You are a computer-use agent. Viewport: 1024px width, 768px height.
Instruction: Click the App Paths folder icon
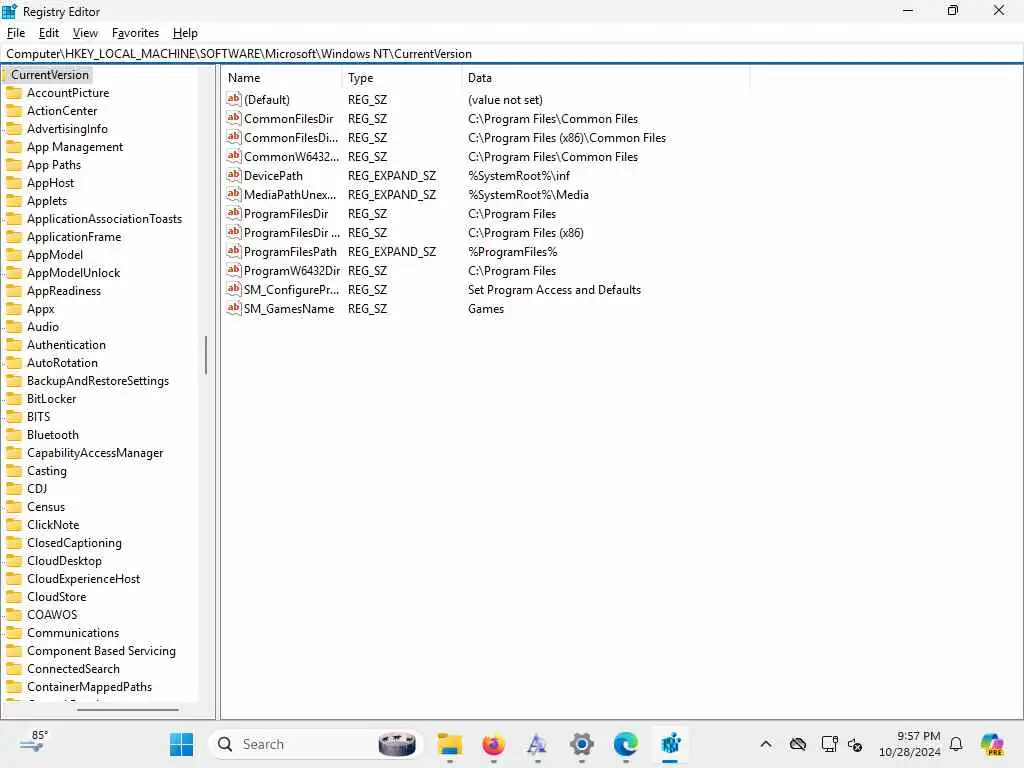[14, 165]
